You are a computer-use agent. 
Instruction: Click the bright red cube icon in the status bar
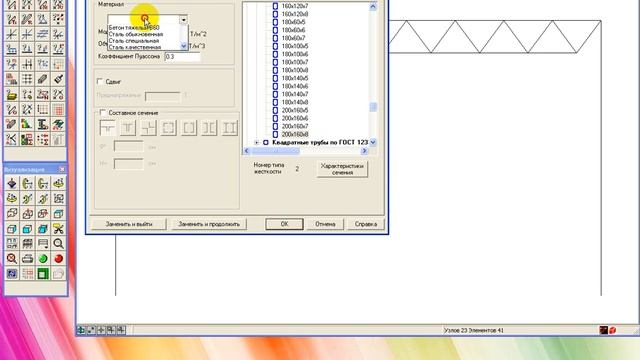[x=612, y=330]
